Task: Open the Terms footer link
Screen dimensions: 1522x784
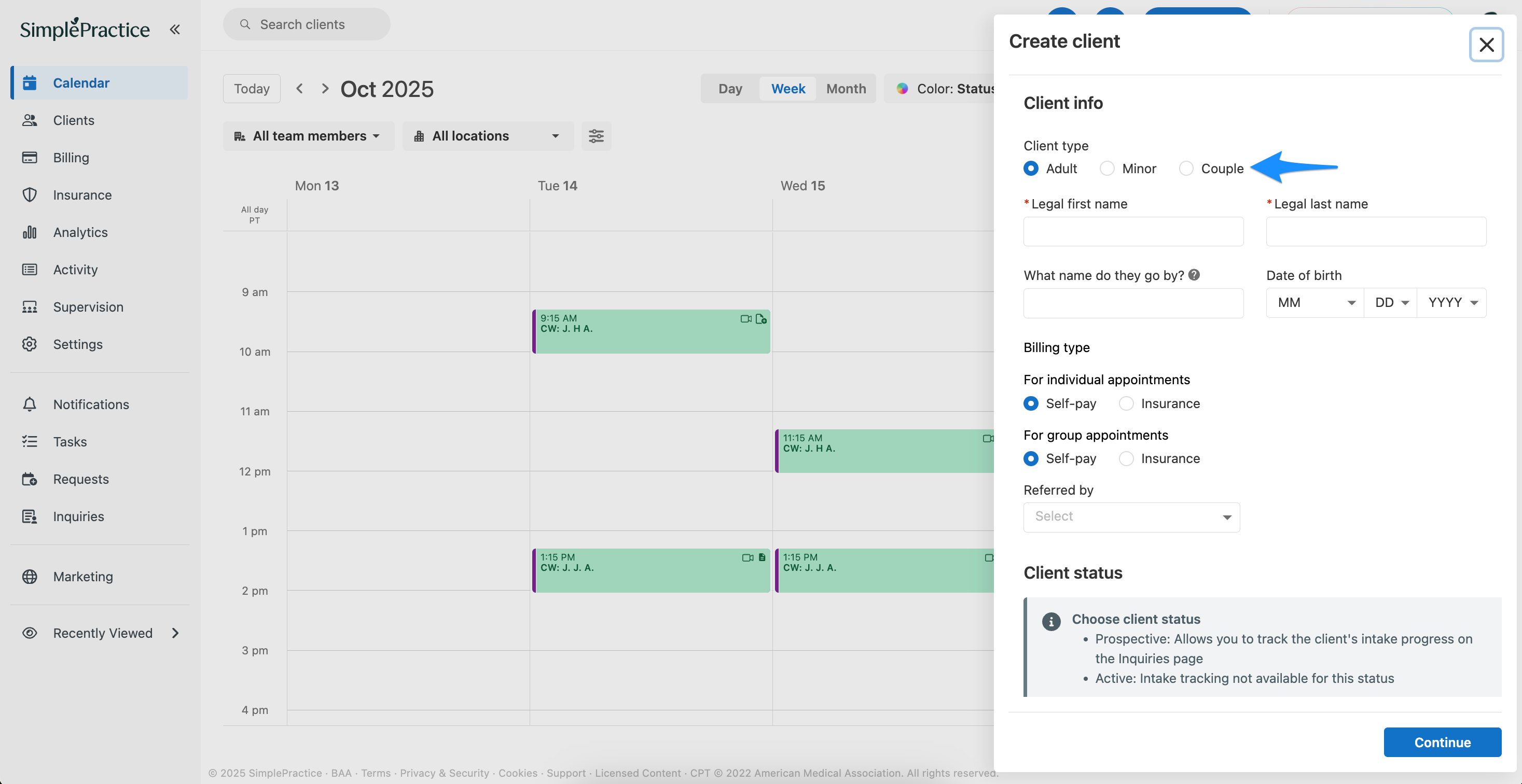Action: pyautogui.click(x=376, y=773)
